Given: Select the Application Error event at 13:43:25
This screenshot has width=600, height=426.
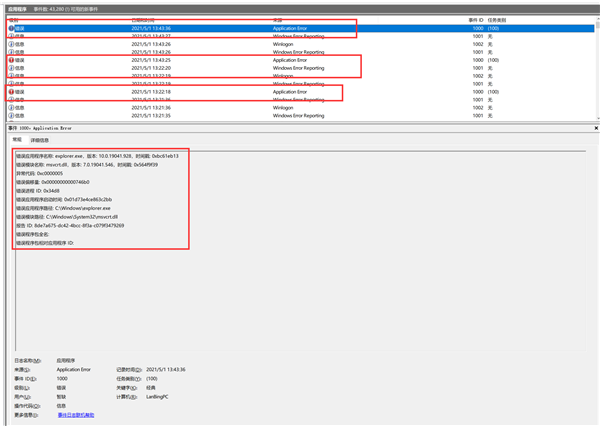Looking at the screenshot, I should pos(300,60).
